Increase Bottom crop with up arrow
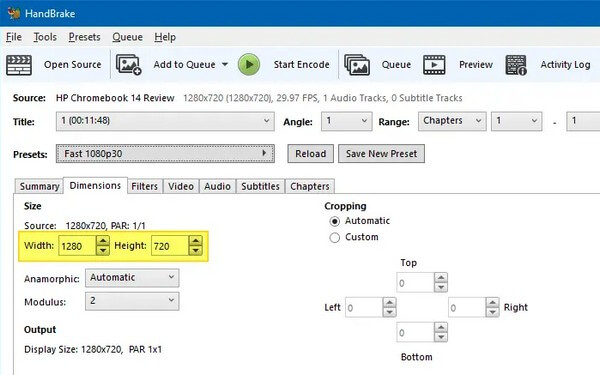This screenshot has width=600, height=375. click(441, 328)
